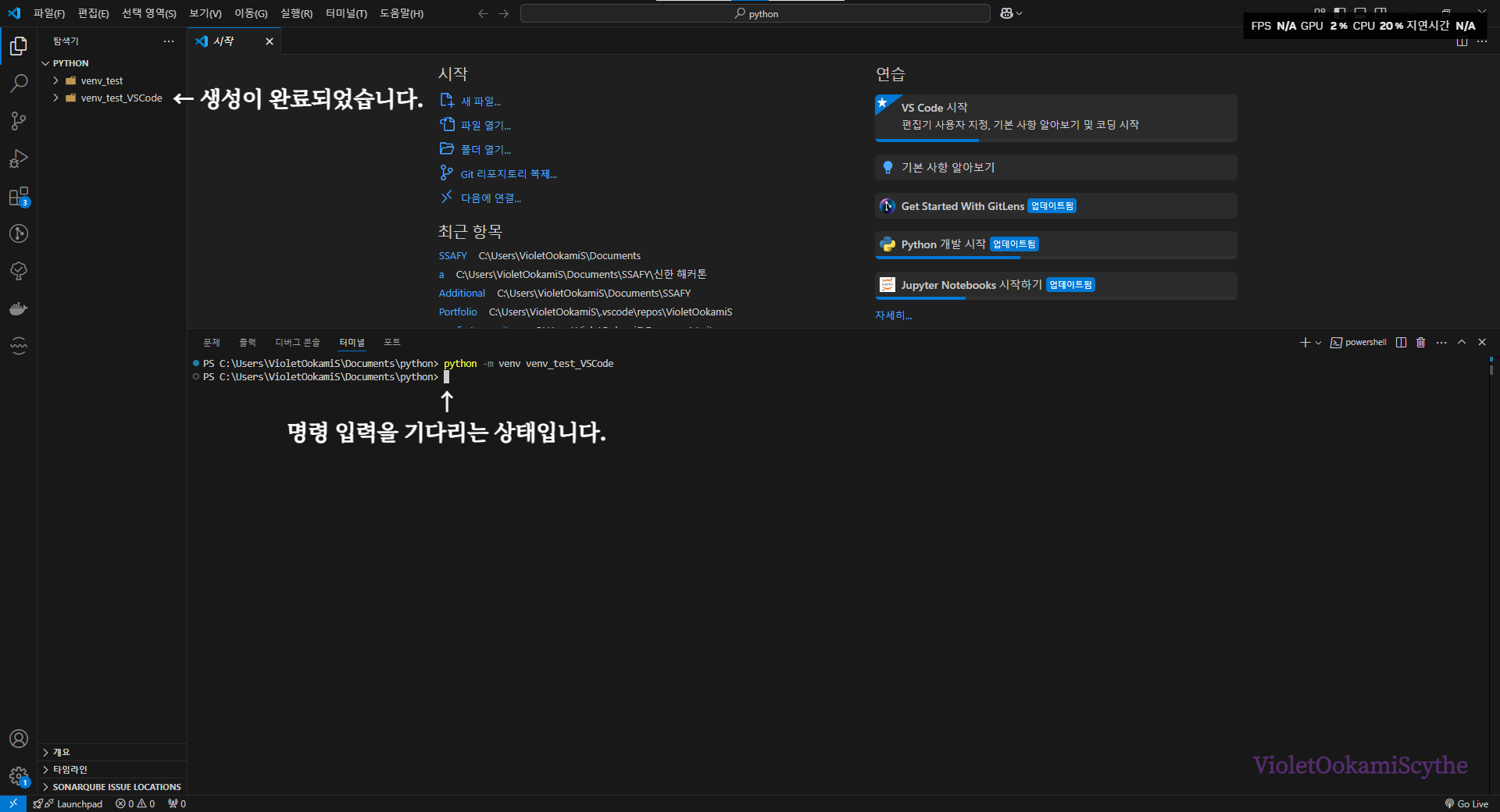Open the 파일(F) menu

tap(49, 13)
